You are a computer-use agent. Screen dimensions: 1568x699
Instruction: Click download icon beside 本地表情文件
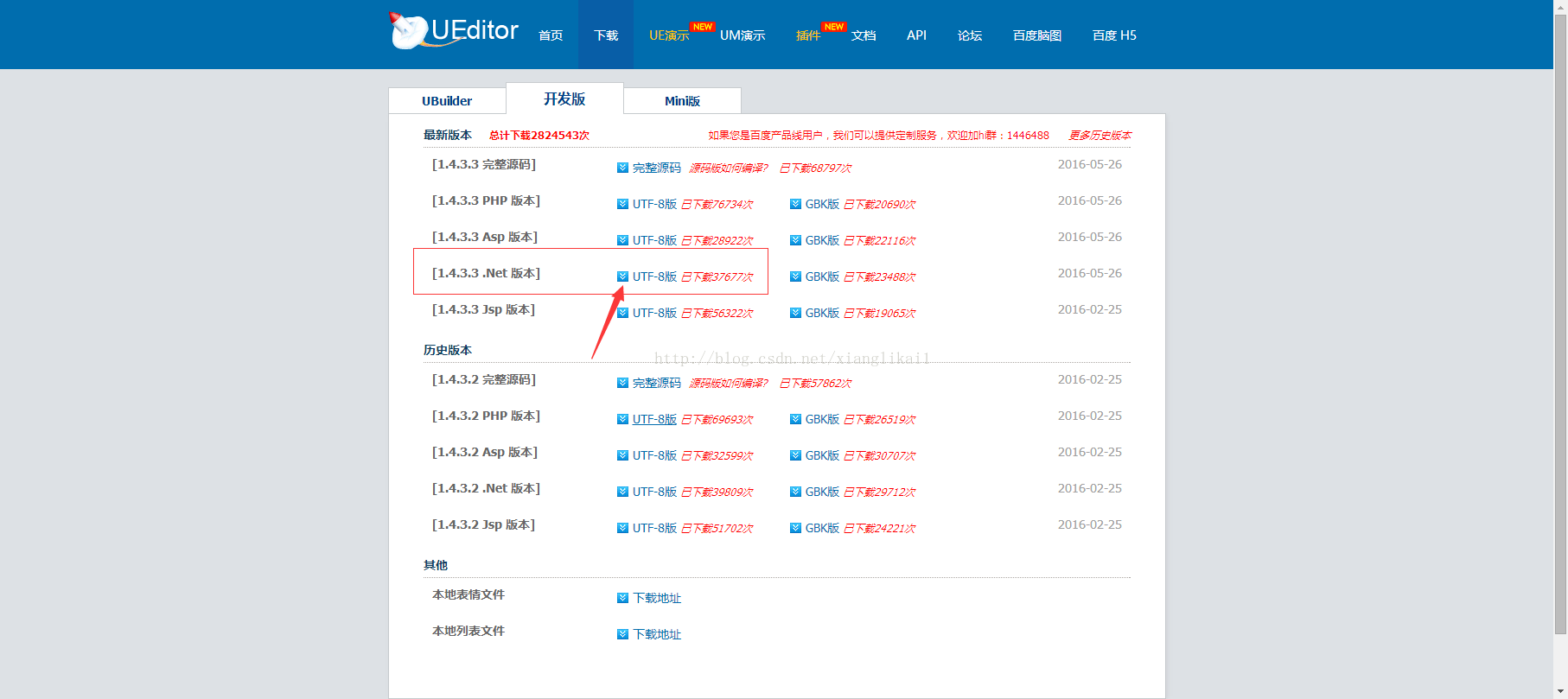[622, 598]
